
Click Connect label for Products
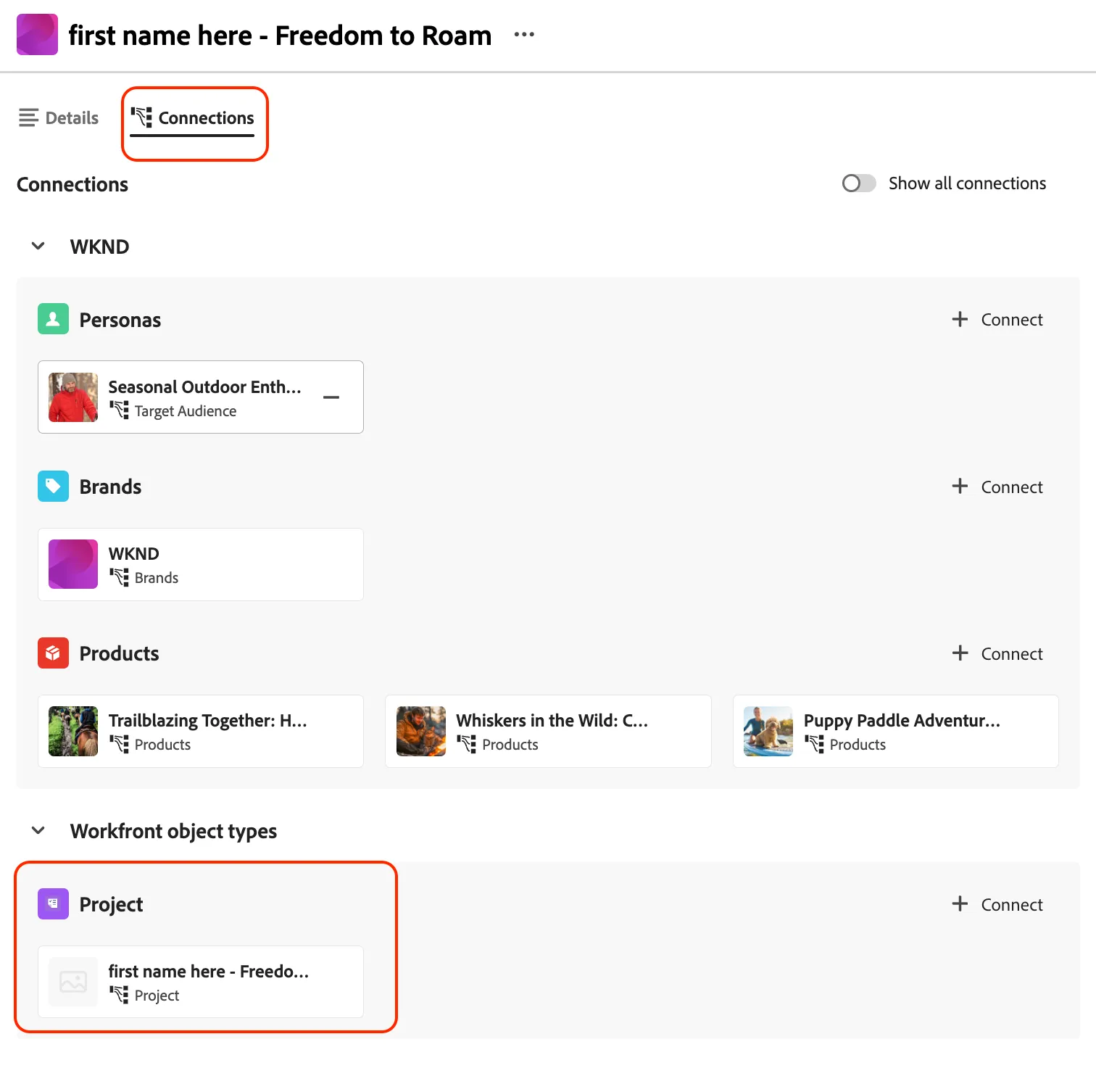tap(1012, 654)
